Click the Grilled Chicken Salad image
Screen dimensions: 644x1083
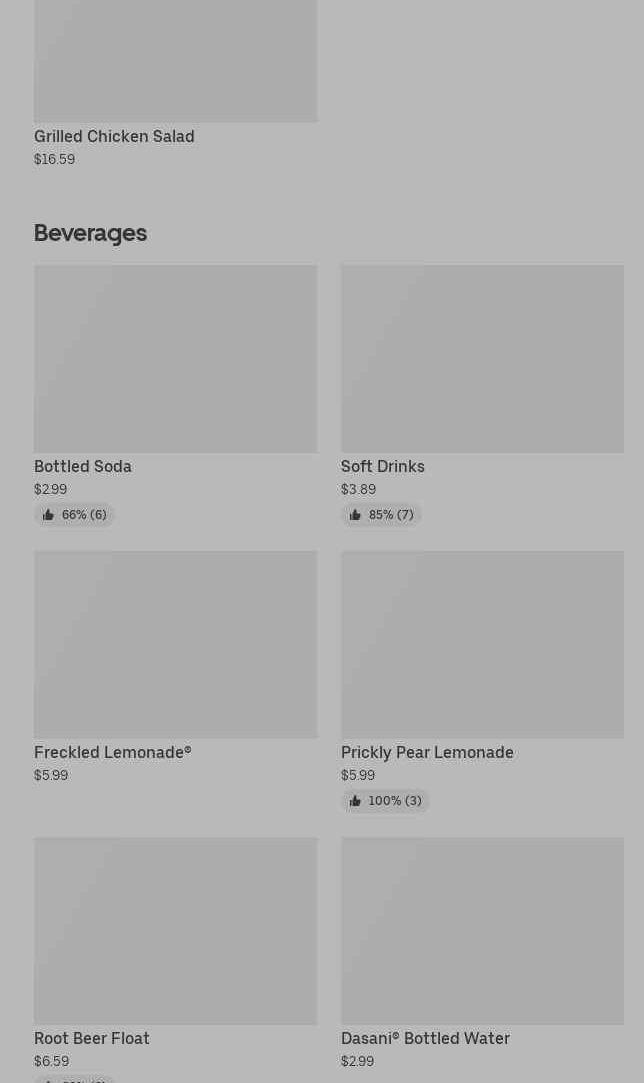tap(175, 60)
